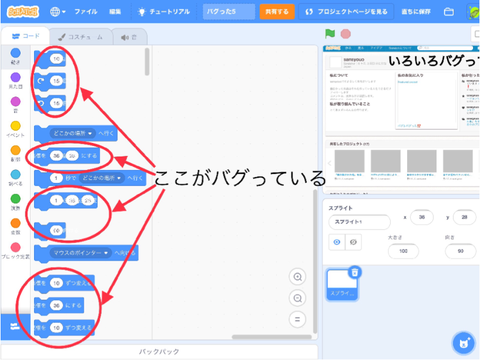Click the workspace zoom out button

pos(297,298)
